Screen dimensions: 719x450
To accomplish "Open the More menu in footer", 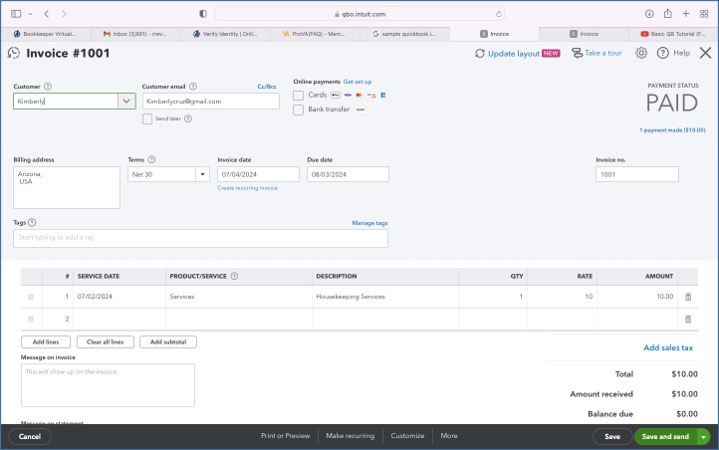I will (x=448, y=436).
